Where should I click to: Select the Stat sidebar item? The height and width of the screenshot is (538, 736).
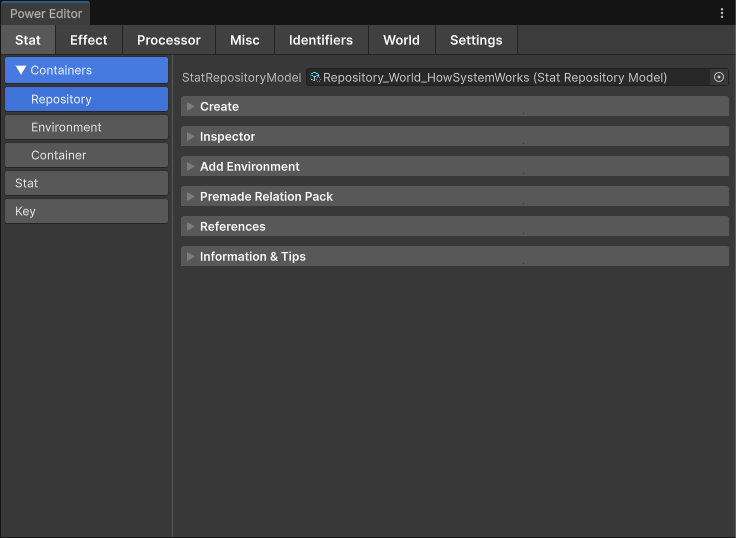pos(86,183)
